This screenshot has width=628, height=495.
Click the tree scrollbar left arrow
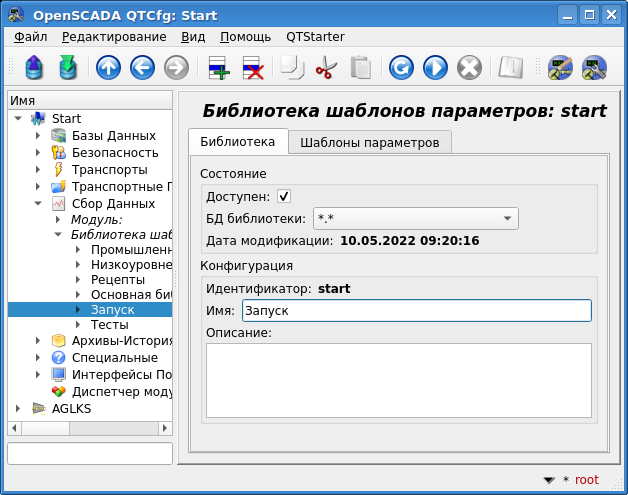pyautogui.click(x=14, y=428)
